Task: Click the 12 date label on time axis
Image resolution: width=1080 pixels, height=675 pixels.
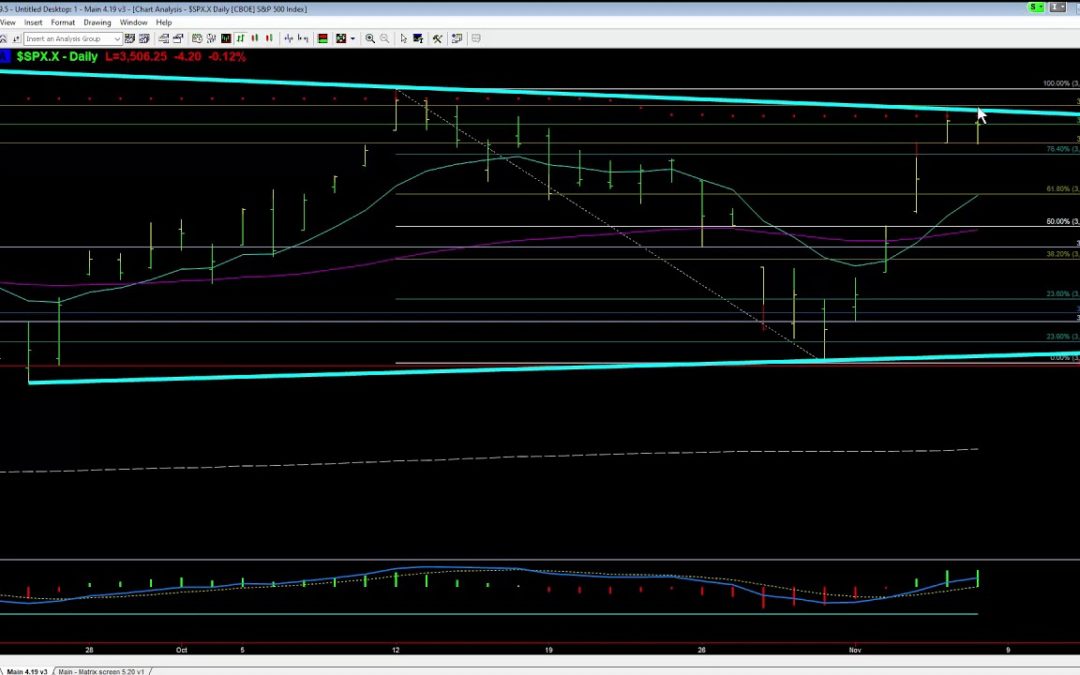Action: [x=395, y=650]
